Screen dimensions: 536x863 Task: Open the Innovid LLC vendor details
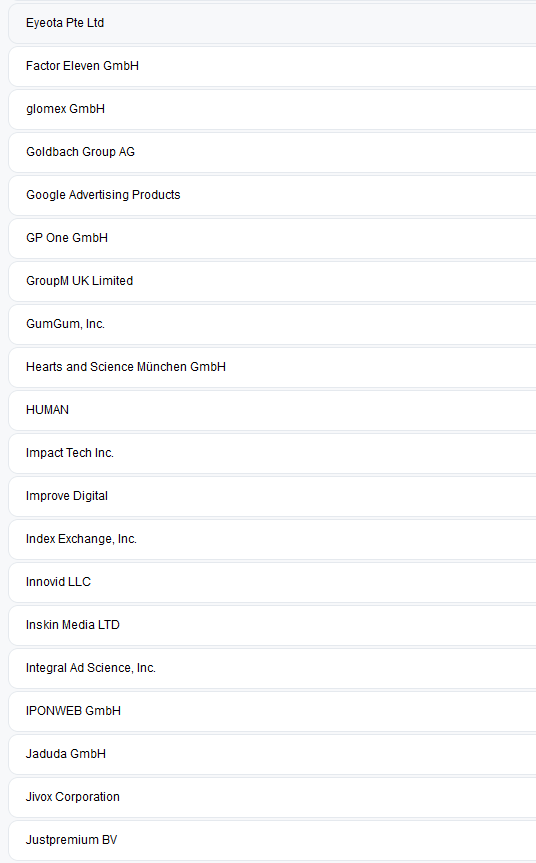272,582
